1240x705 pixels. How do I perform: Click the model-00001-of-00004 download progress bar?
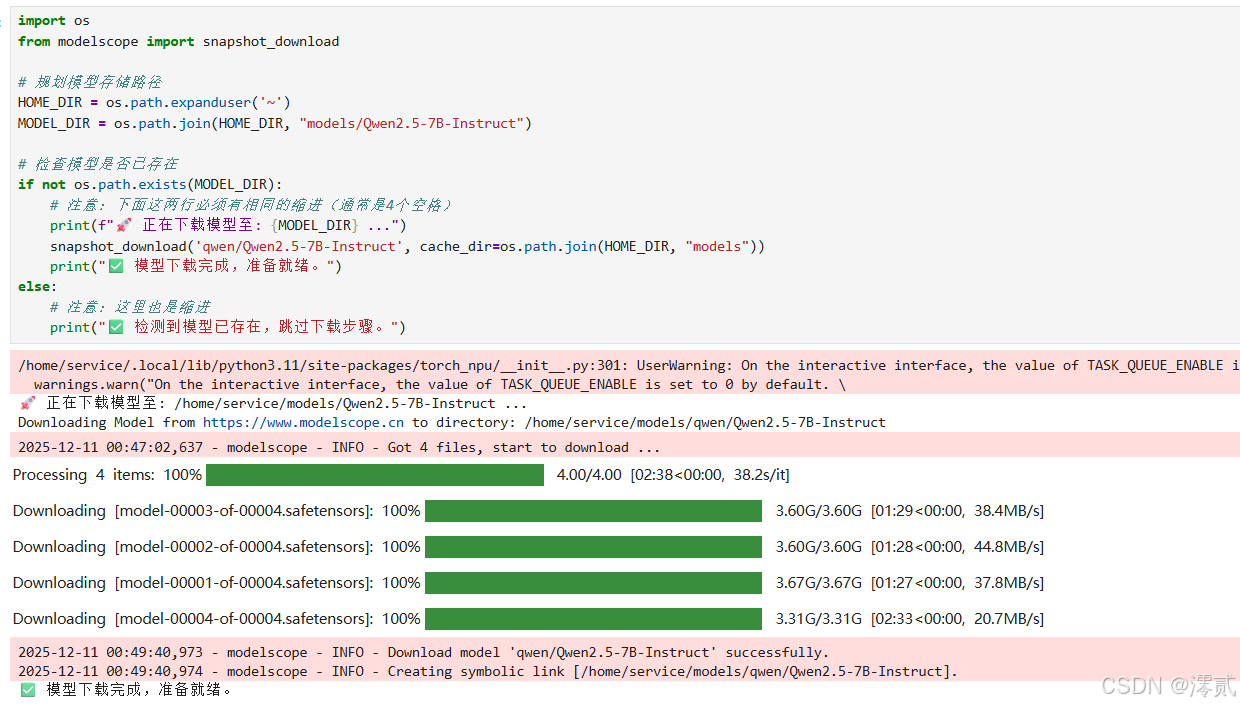[593, 582]
